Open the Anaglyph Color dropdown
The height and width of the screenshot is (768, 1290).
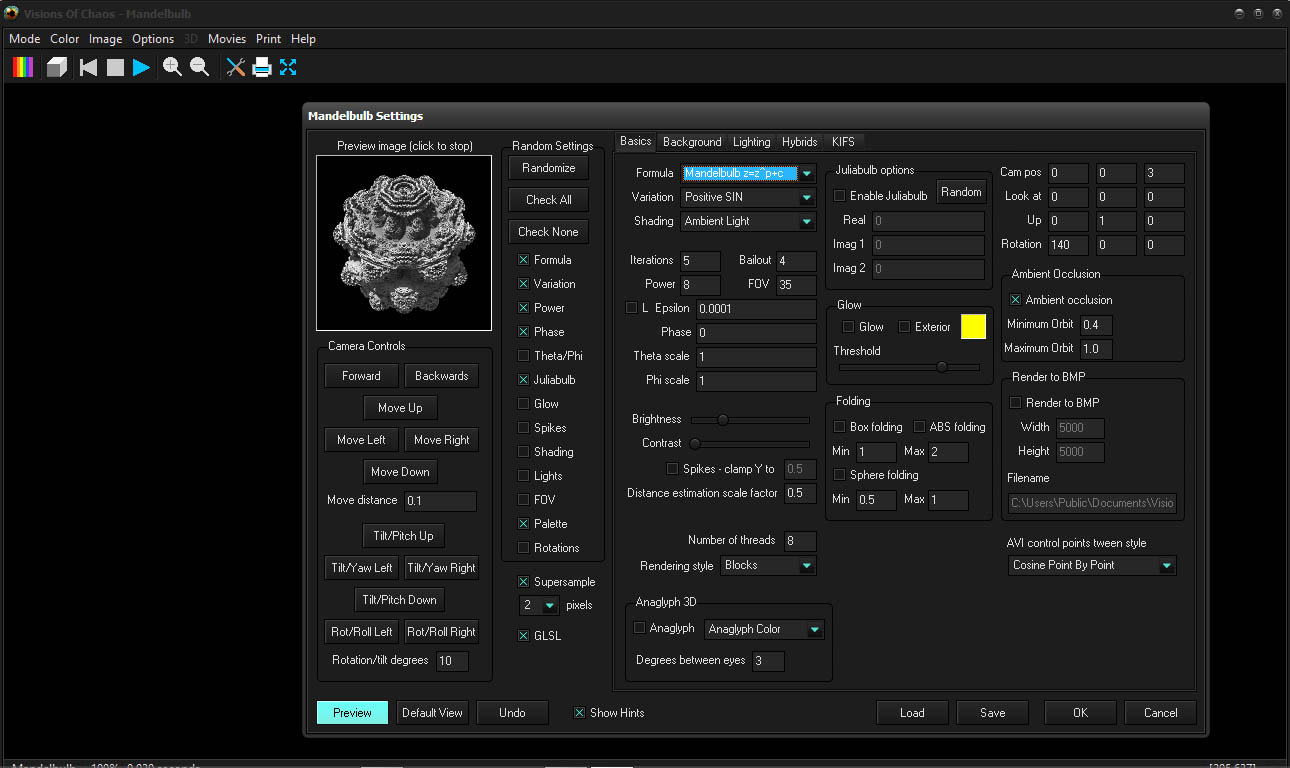coord(764,629)
